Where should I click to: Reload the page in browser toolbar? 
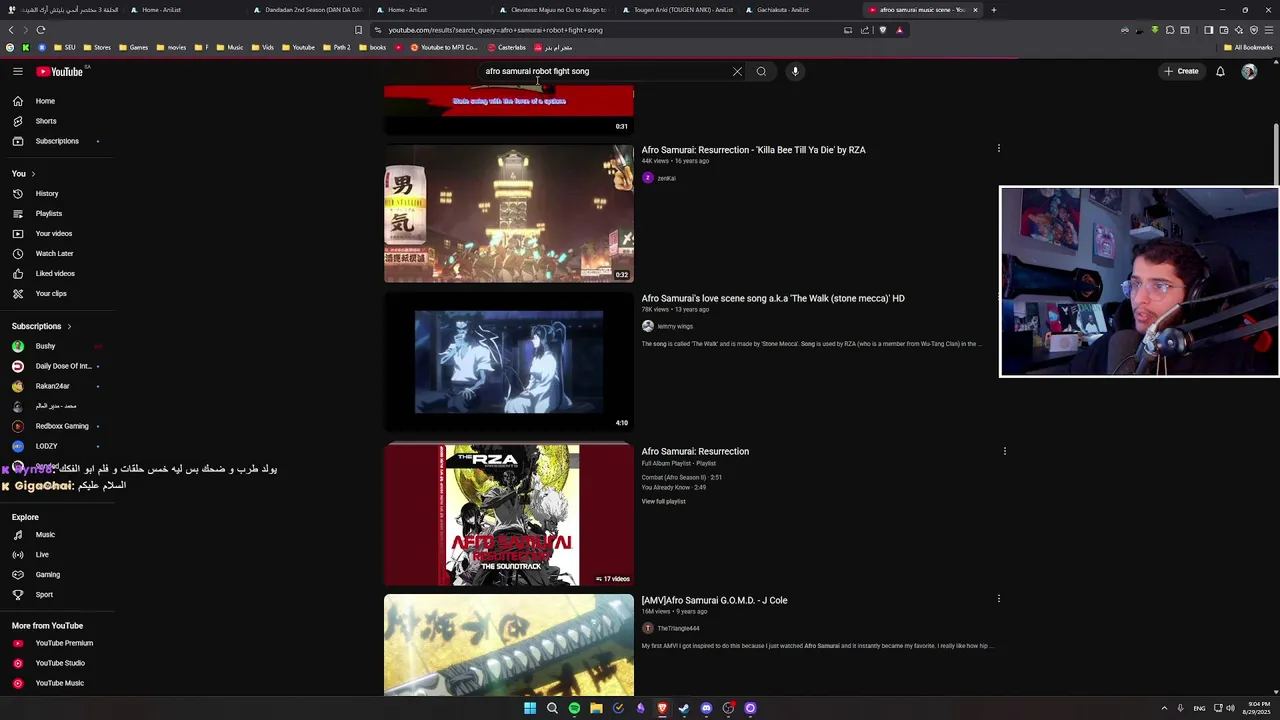[41, 30]
